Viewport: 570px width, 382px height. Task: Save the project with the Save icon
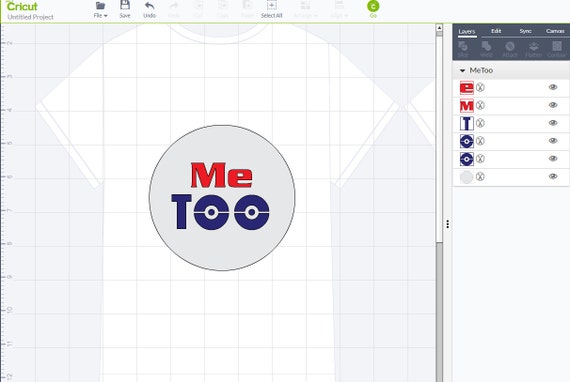(125, 5)
